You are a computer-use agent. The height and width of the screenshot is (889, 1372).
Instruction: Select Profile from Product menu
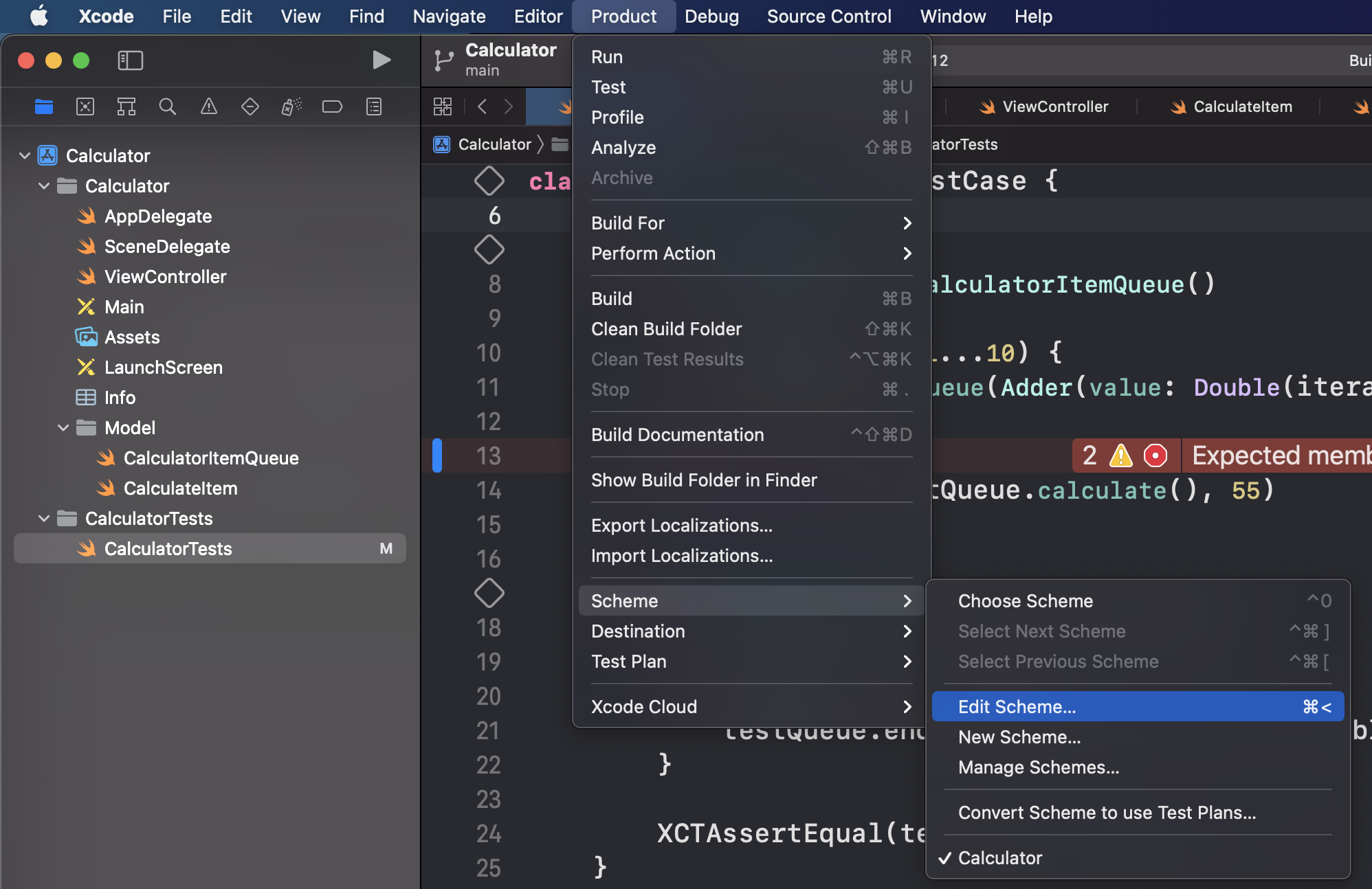(751, 117)
